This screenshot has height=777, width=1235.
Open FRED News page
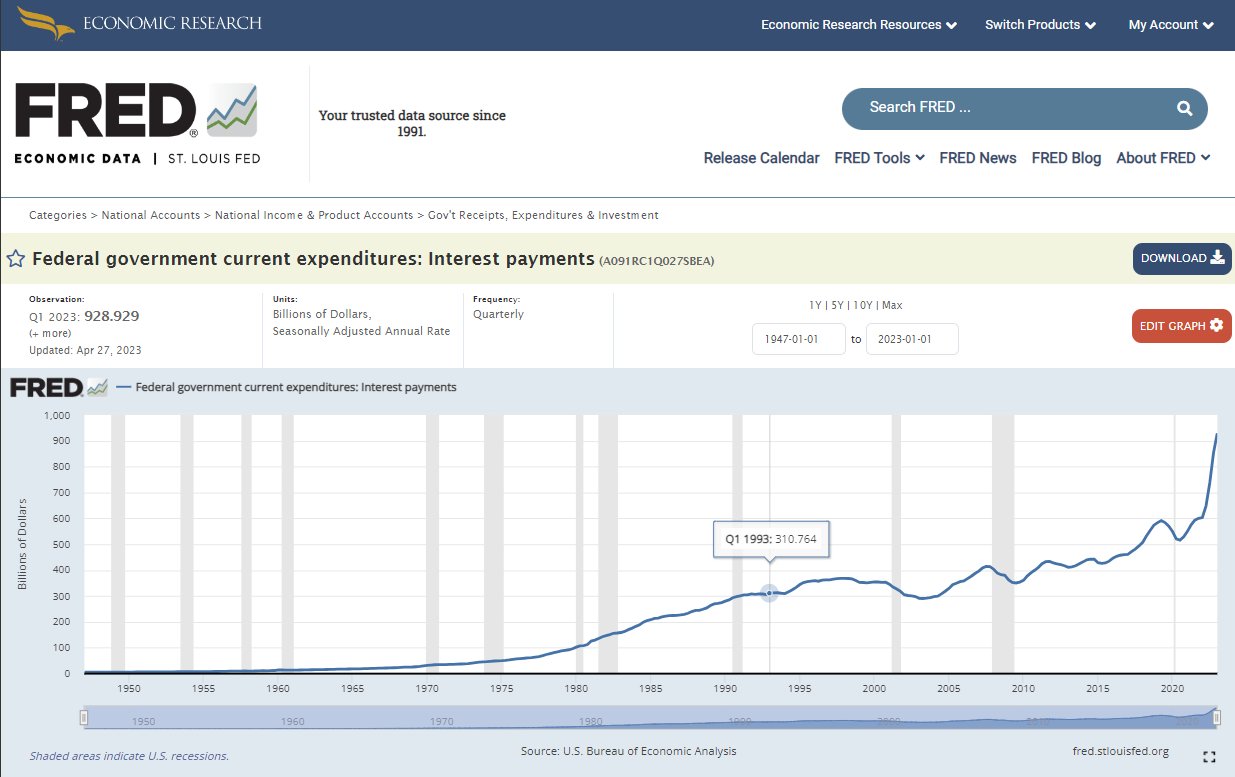(977, 158)
